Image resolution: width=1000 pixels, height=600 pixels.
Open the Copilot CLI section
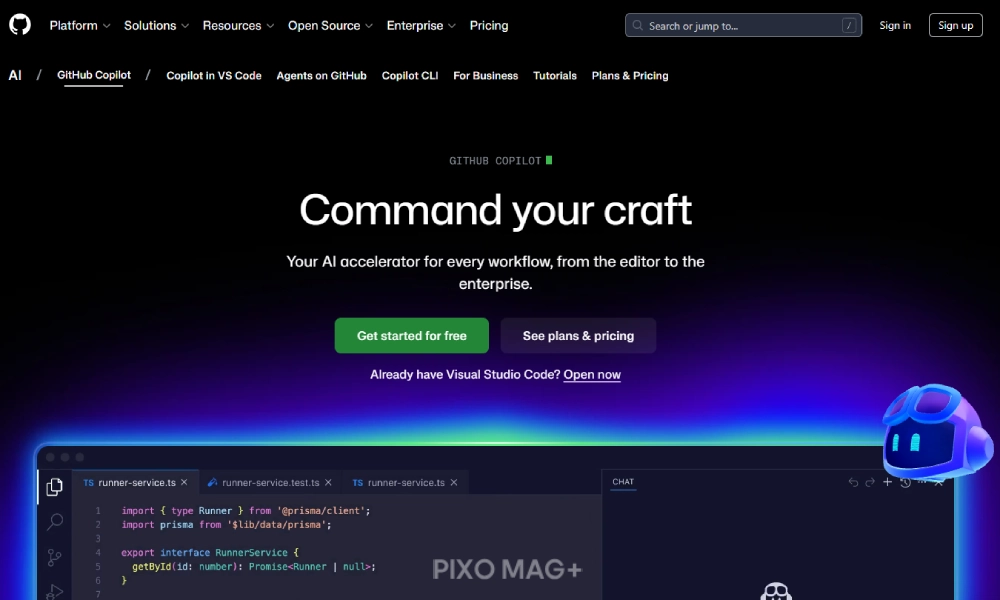click(410, 75)
